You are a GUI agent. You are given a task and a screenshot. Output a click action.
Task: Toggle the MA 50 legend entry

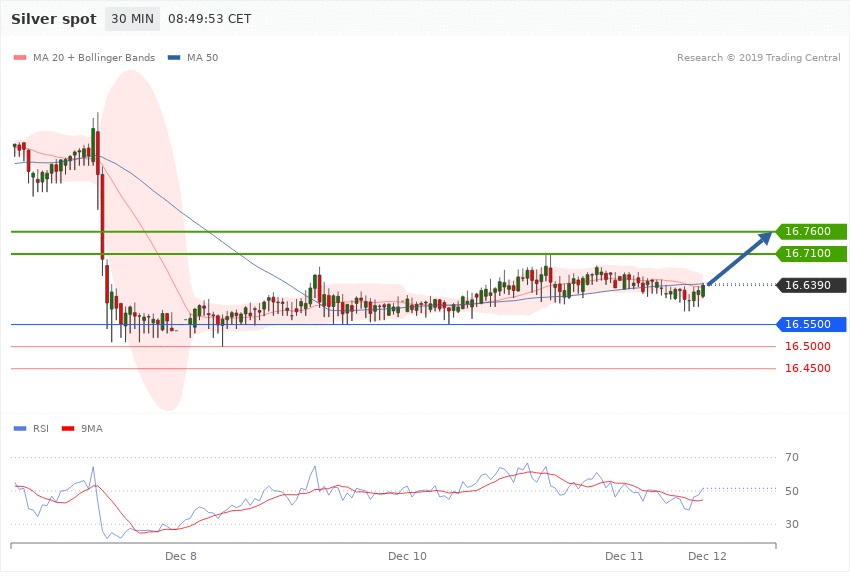[x=201, y=58]
